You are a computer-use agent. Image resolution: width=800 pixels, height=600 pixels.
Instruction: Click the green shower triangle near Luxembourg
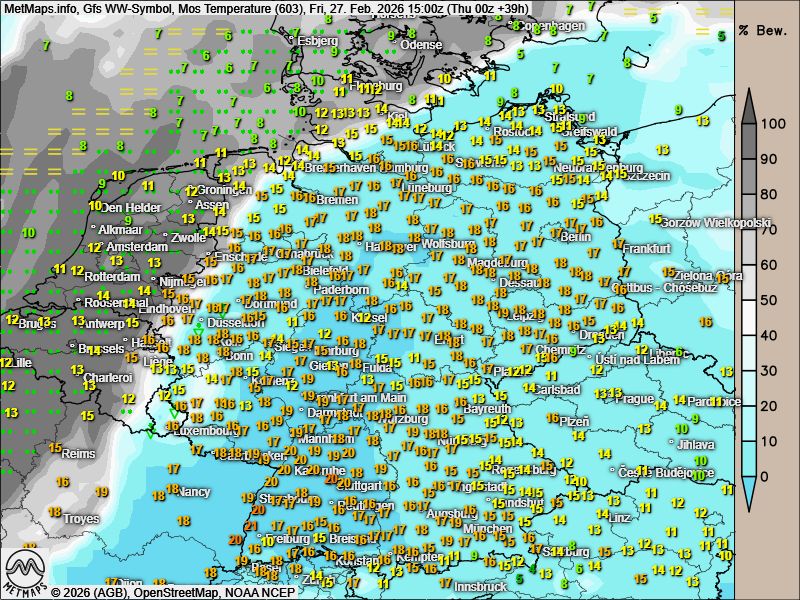point(151,432)
